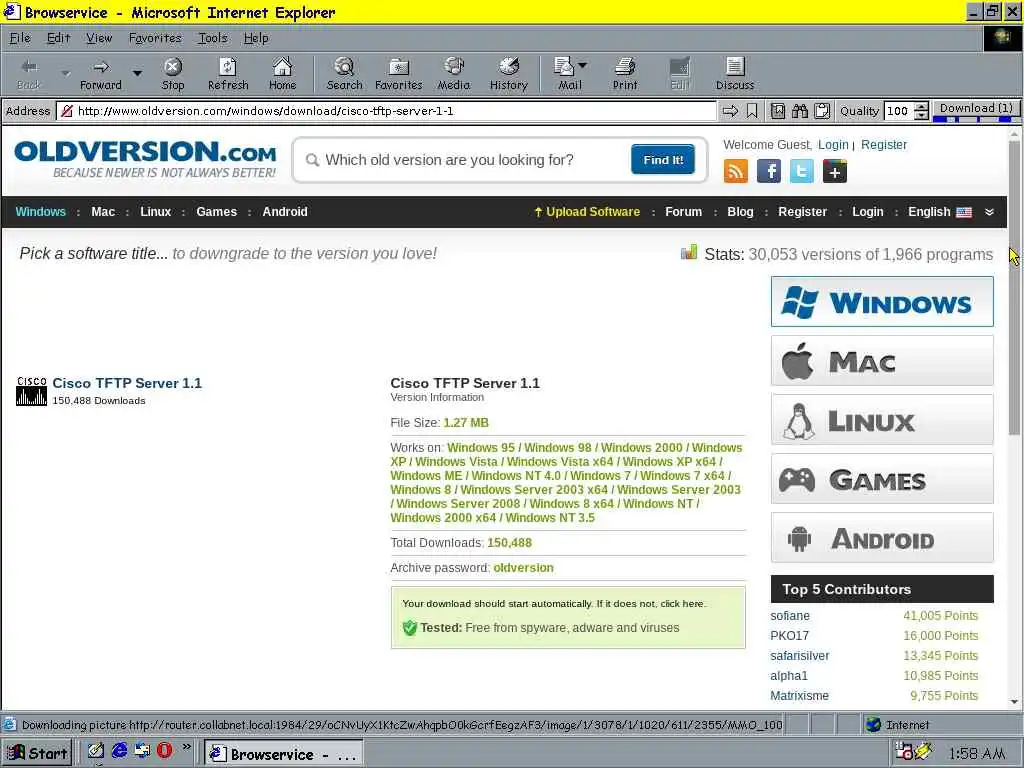Open the RSS feed icon
The width and height of the screenshot is (1024, 768).
[735, 171]
